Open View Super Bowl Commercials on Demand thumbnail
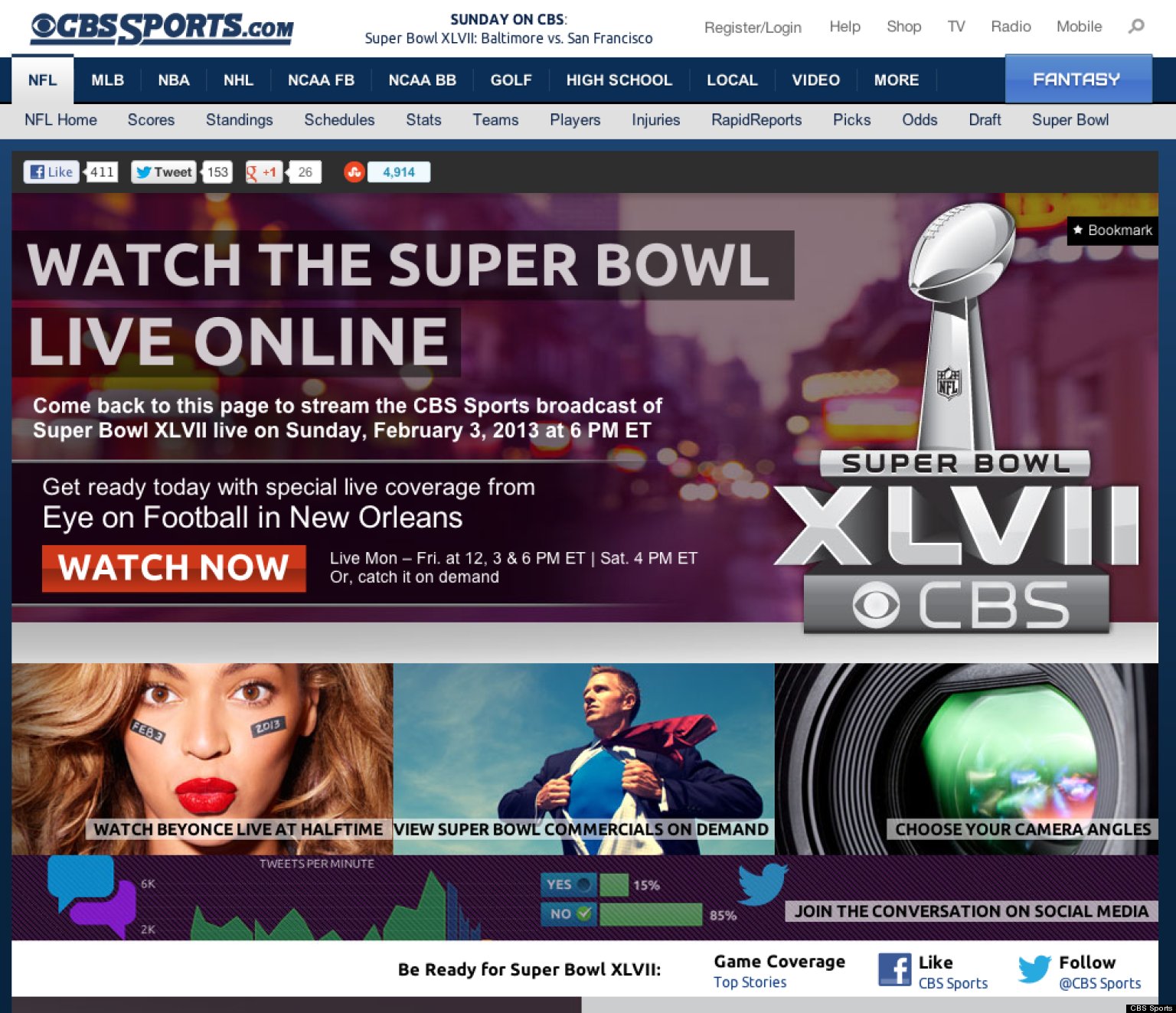Viewport: 1176px width, 1013px height. point(583,759)
